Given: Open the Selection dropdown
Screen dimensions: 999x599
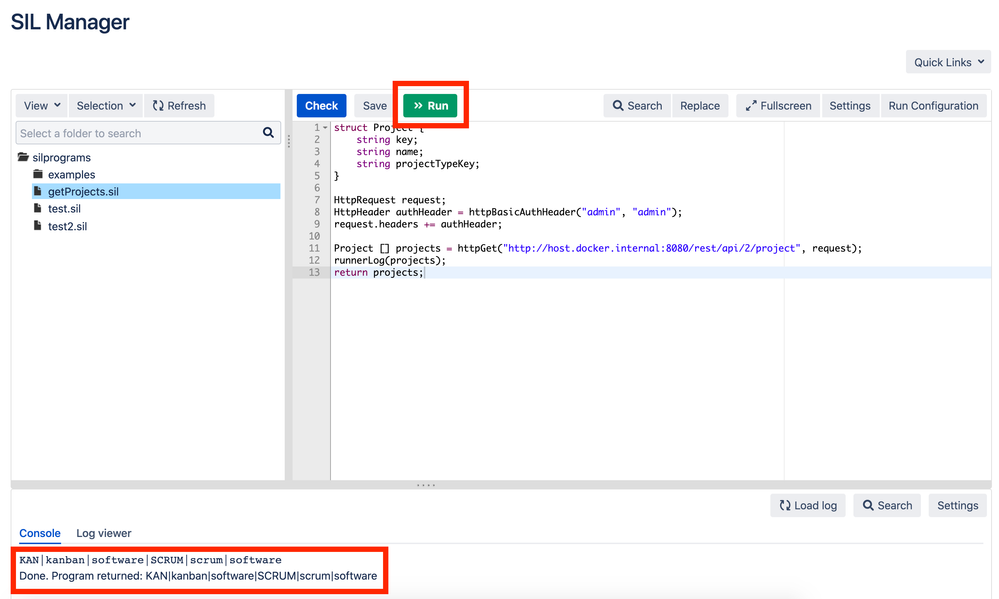Looking at the screenshot, I should pos(106,105).
